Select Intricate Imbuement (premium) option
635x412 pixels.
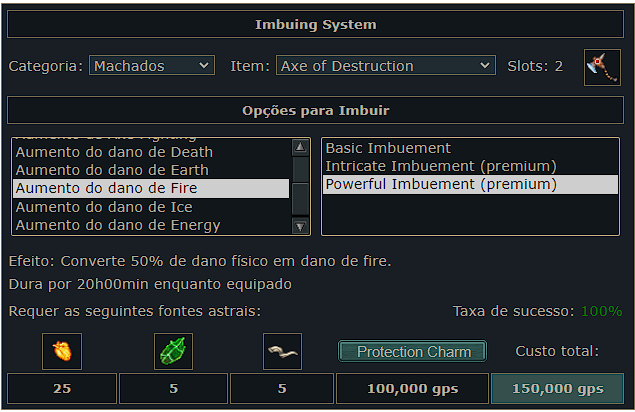441,166
